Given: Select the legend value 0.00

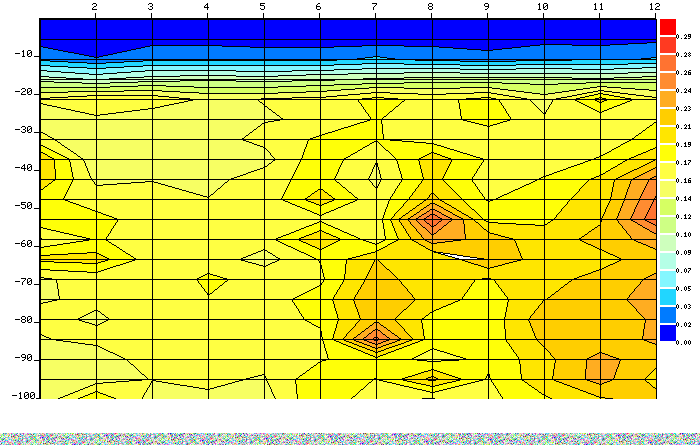Looking at the screenshot, I should coord(683,342).
